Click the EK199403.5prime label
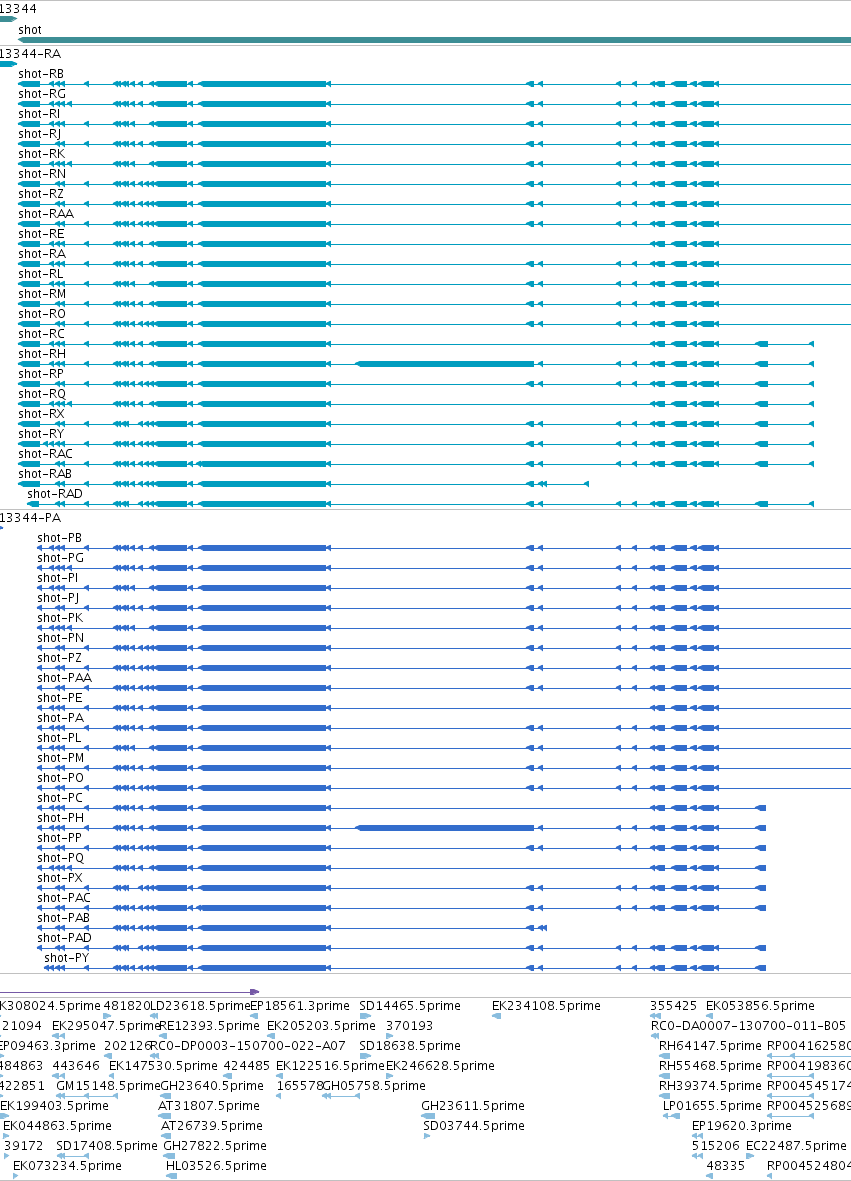The image size is (851, 1181). click(x=54, y=1106)
